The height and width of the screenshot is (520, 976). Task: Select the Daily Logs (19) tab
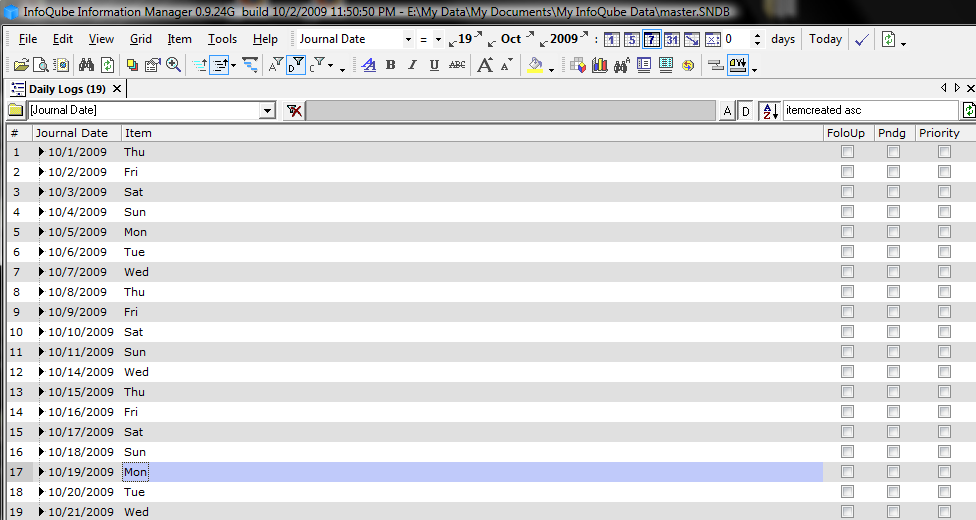pyautogui.click(x=67, y=89)
